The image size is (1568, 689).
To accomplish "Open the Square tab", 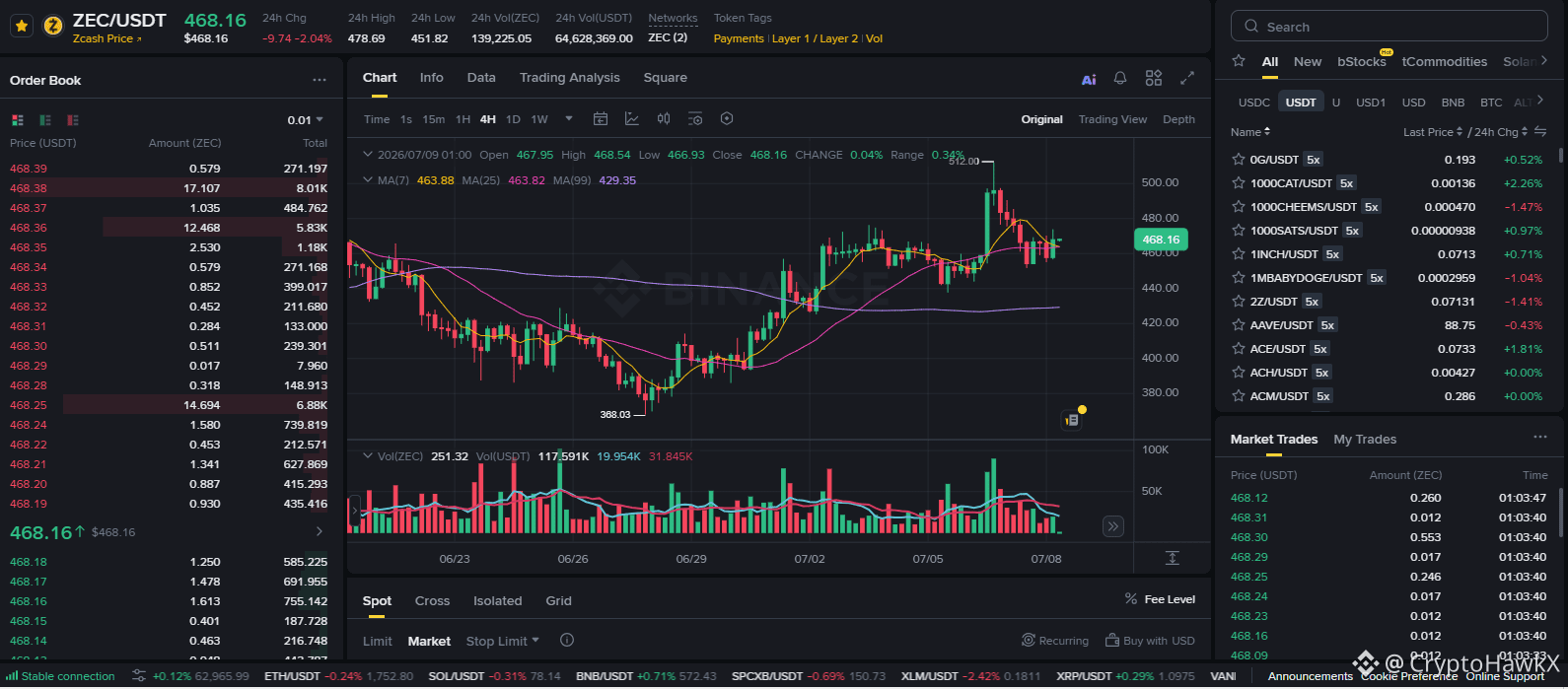I will coord(666,78).
